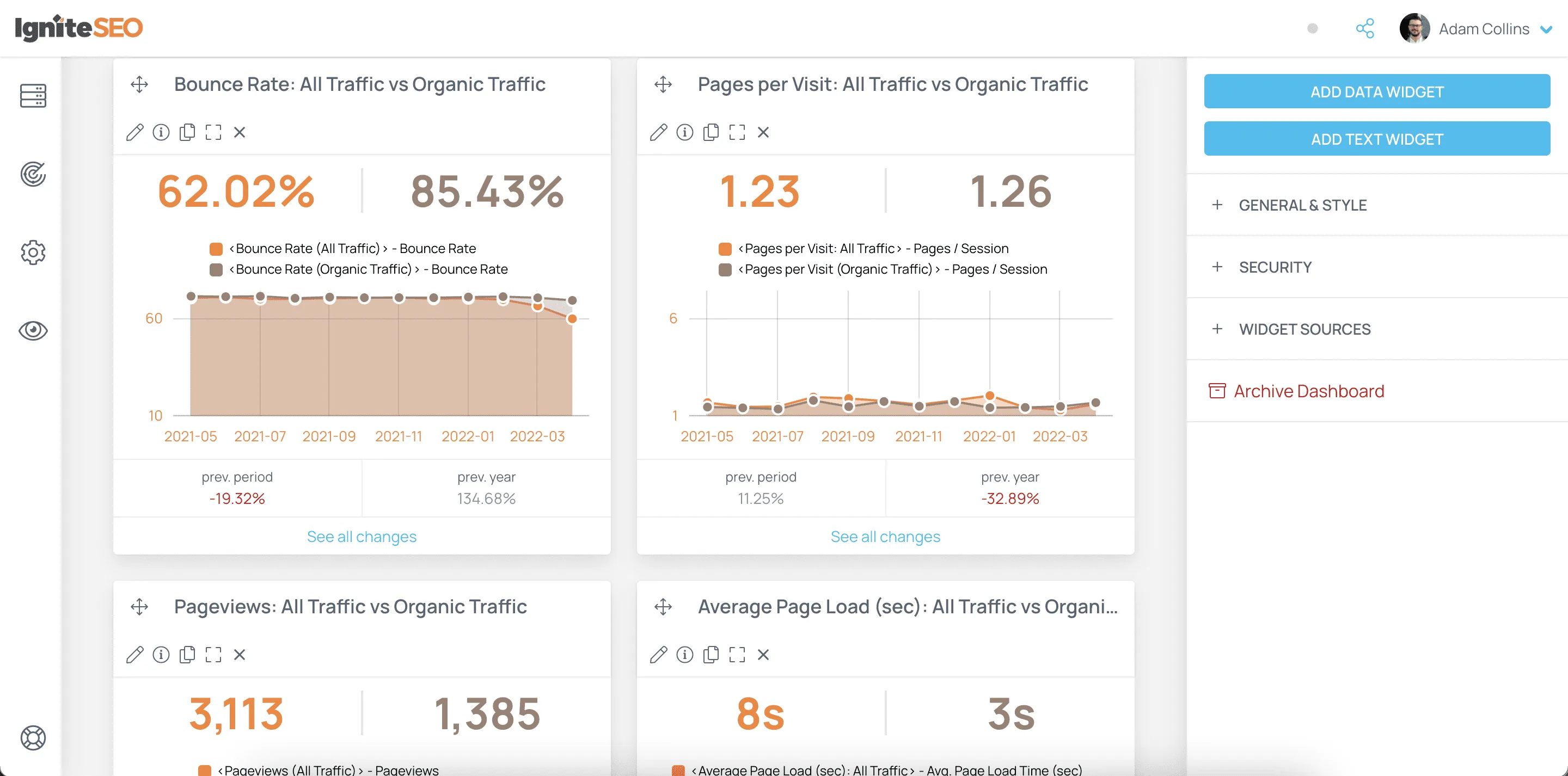Expand the SECURITY panel section

tap(1276, 267)
